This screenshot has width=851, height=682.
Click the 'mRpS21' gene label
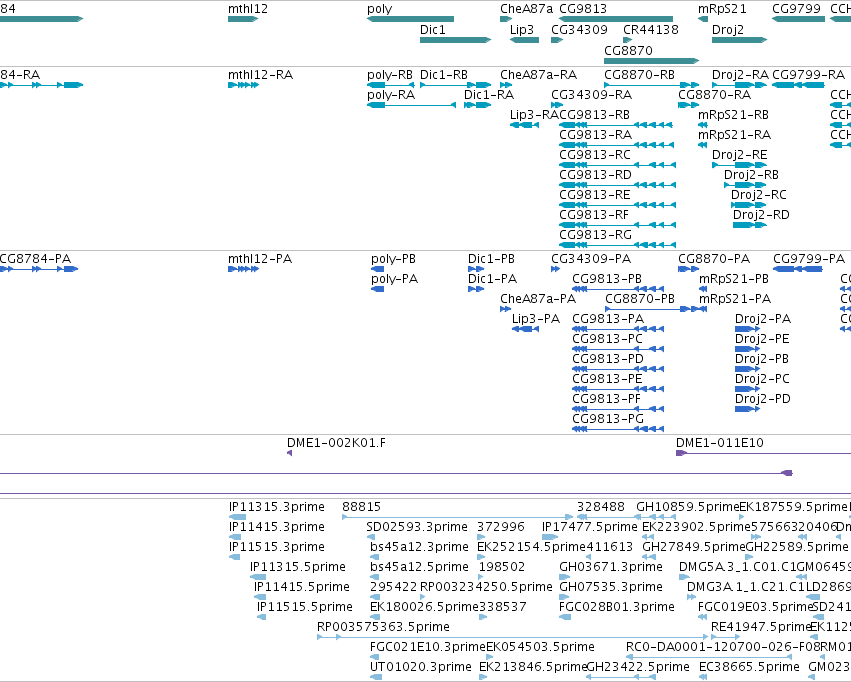point(722,9)
